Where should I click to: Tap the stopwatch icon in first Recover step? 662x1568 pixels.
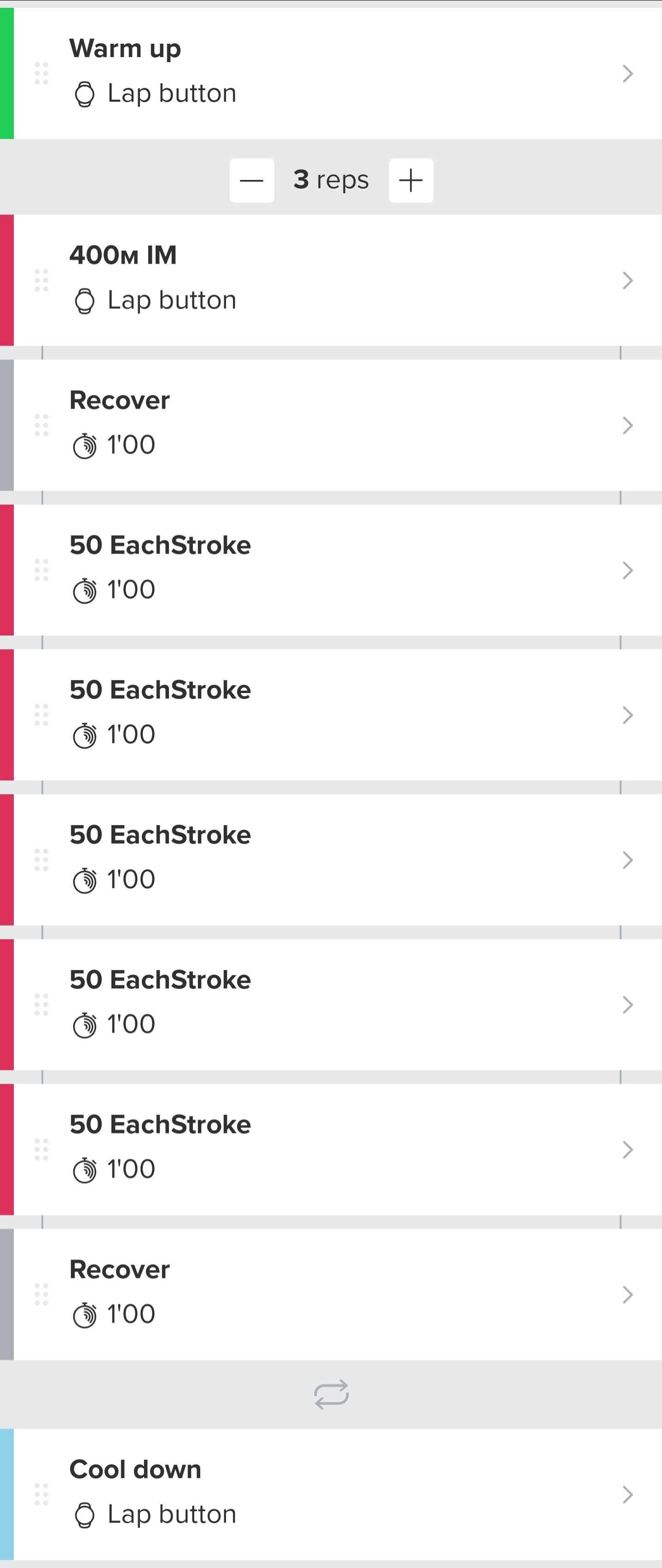coord(85,446)
